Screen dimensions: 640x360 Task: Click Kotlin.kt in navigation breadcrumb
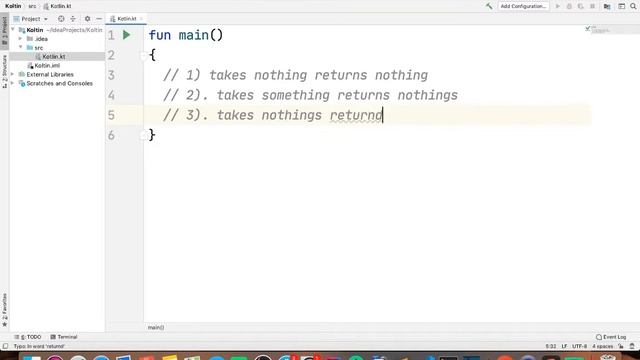[x=57, y=6]
